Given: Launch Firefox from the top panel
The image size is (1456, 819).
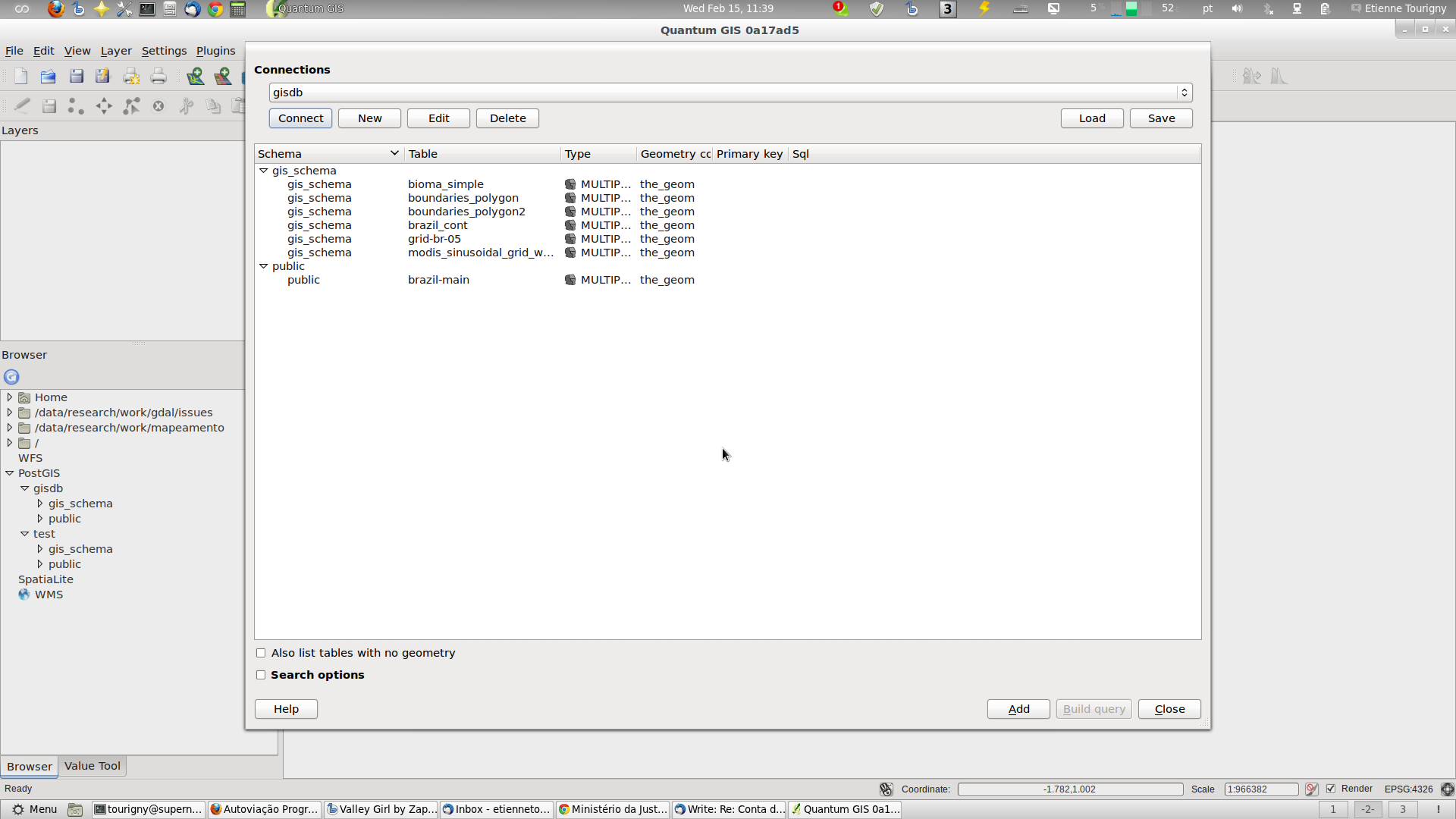Looking at the screenshot, I should click(x=55, y=9).
